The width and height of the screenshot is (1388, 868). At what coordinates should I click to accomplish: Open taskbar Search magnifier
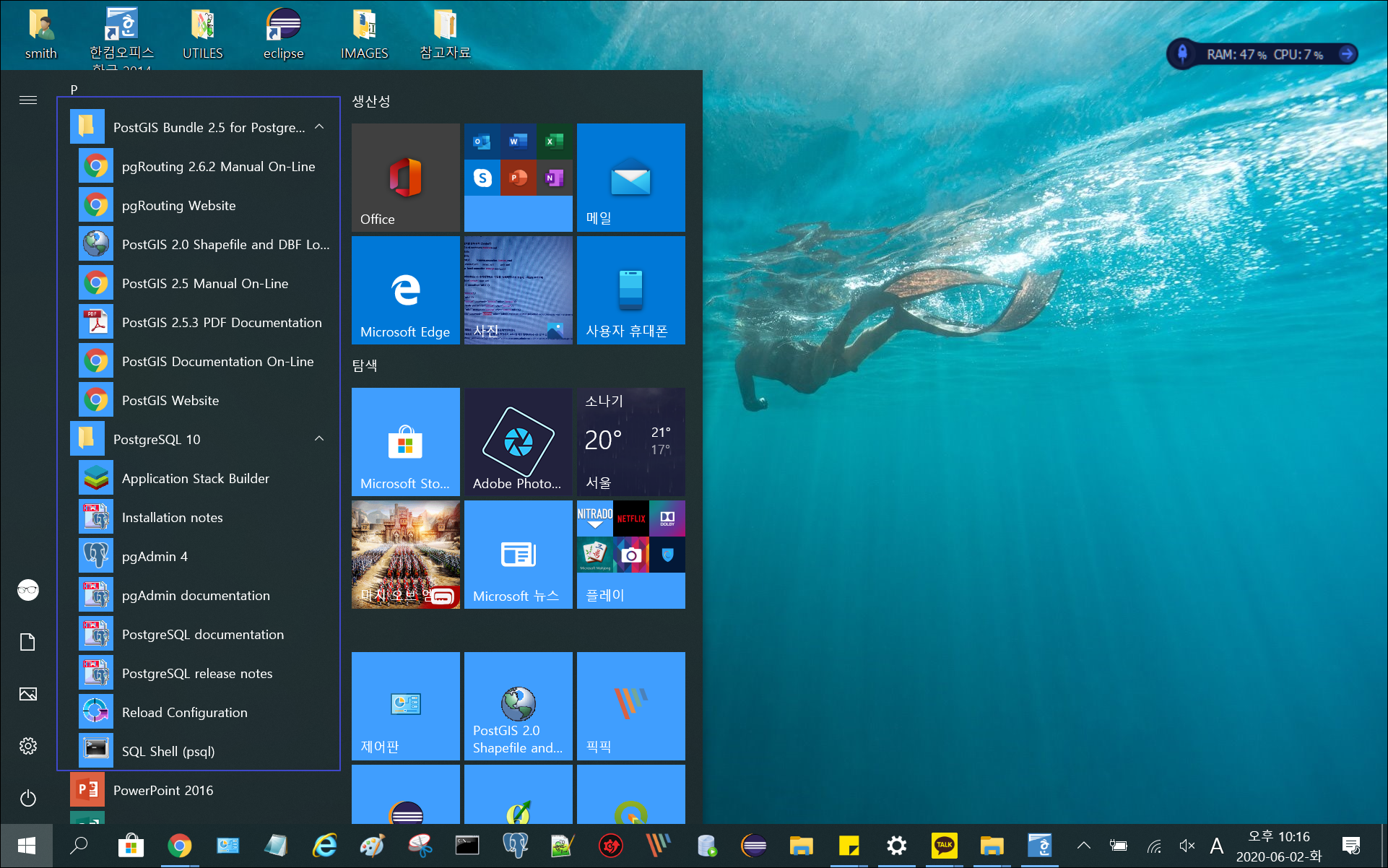(x=79, y=846)
